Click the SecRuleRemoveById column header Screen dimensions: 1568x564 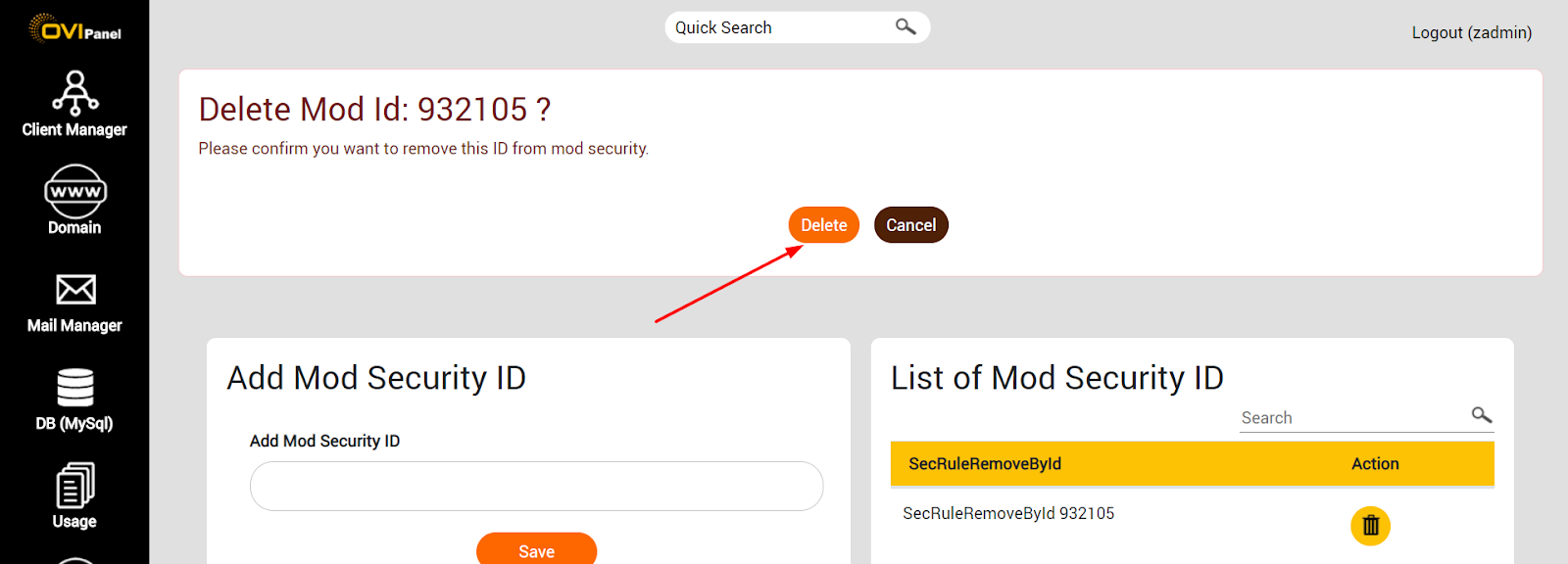point(984,463)
